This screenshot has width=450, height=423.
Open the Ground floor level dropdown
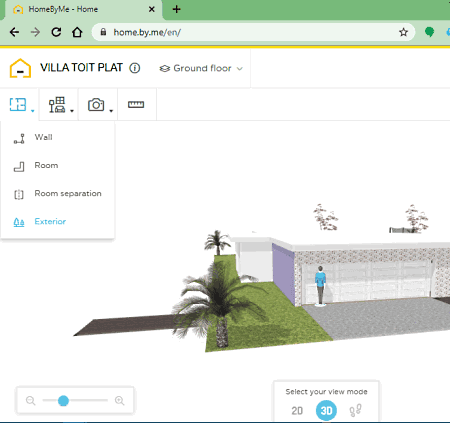pos(201,68)
